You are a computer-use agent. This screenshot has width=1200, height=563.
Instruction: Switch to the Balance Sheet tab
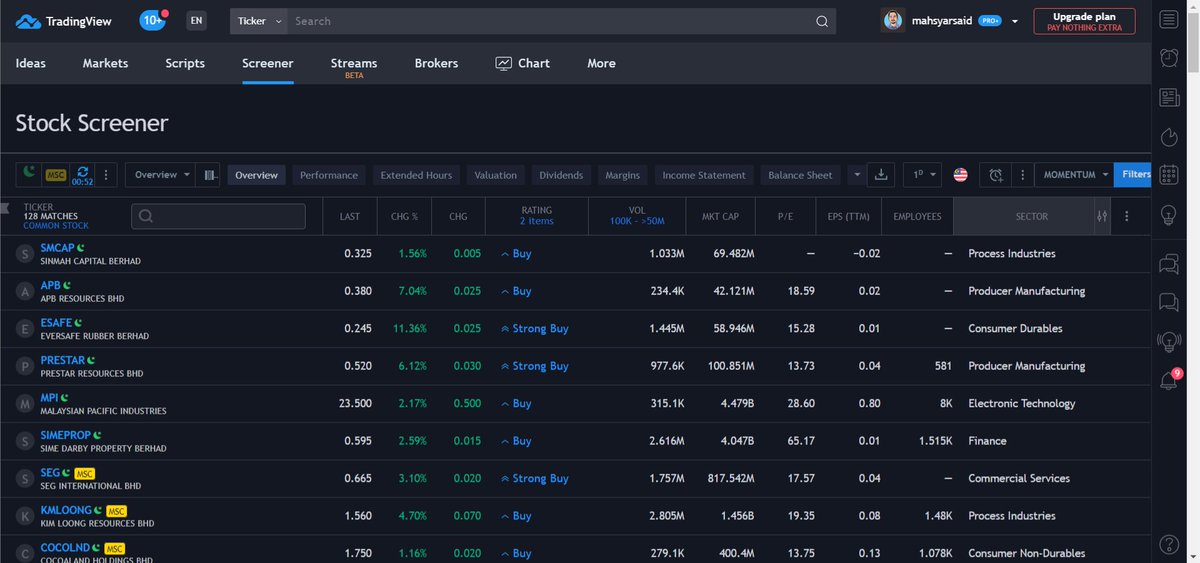pos(800,175)
